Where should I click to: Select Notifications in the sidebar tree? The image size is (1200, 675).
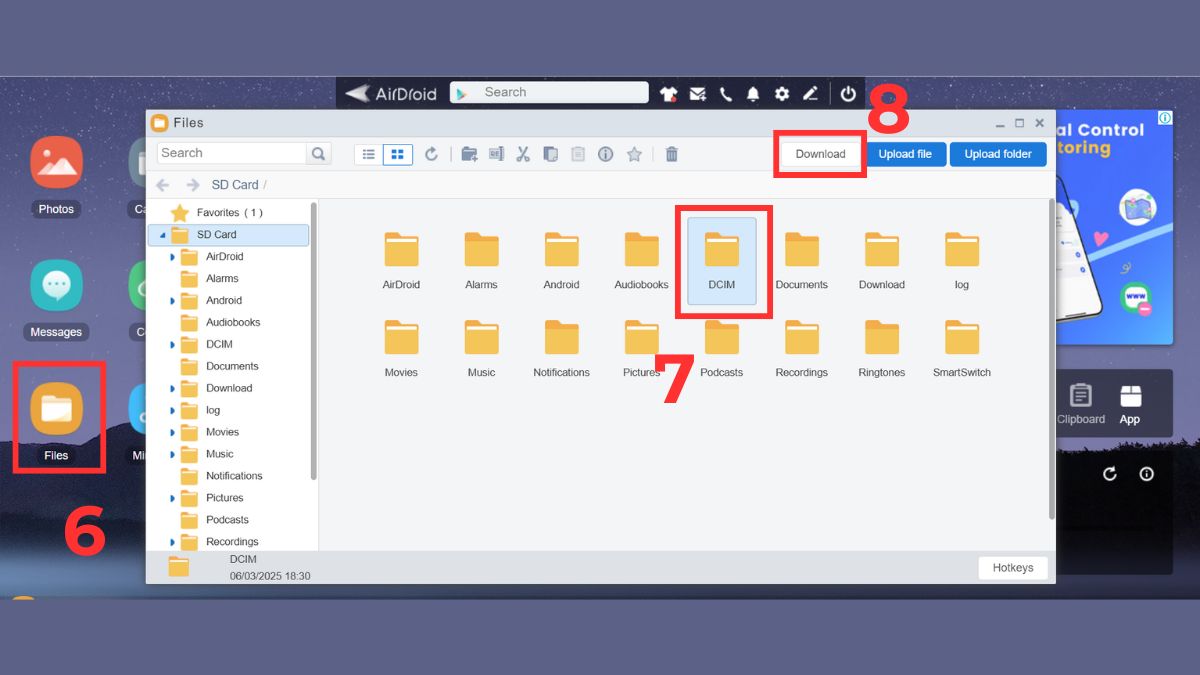(x=234, y=476)
